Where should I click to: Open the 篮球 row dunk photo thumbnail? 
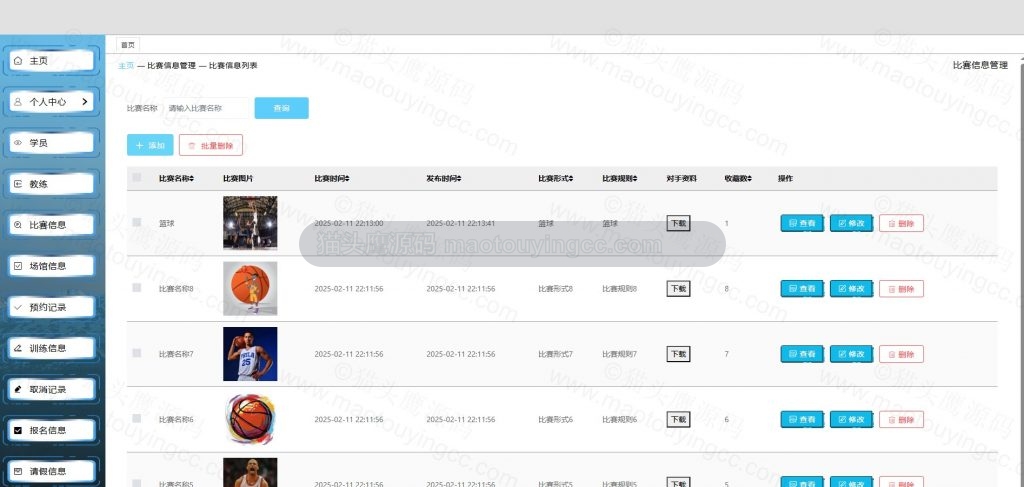click(x=250, y=223)
